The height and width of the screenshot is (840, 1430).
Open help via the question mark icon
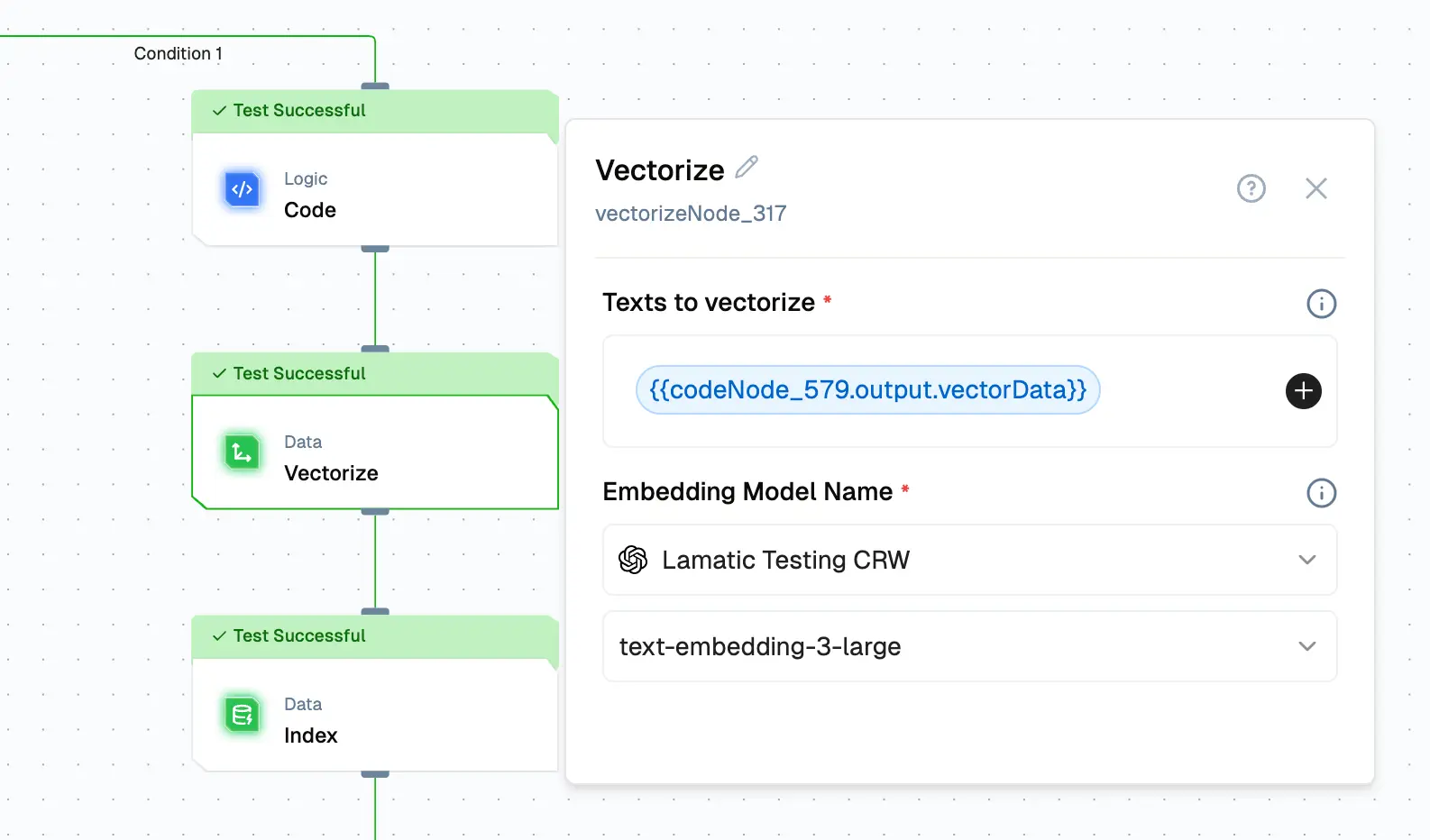point(1251,188)
